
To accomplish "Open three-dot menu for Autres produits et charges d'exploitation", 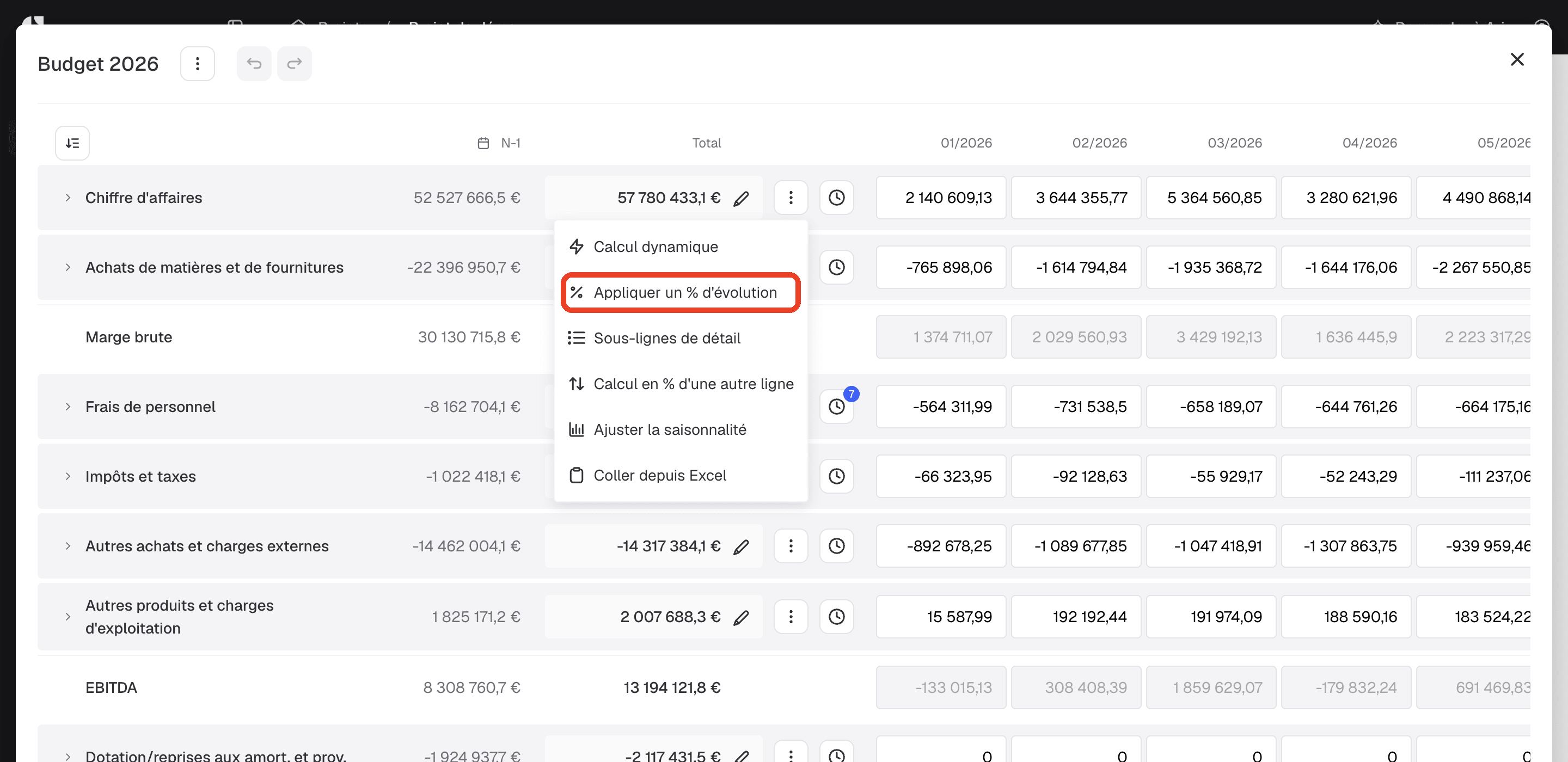I will coord(791,617).
